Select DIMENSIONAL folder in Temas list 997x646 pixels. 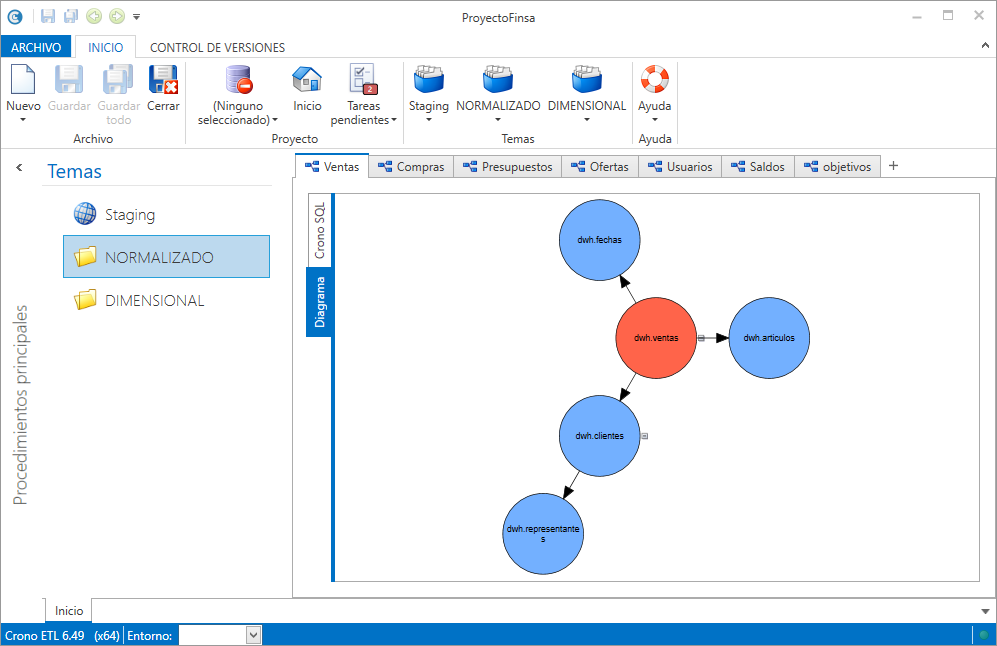(x=154, y=300)
